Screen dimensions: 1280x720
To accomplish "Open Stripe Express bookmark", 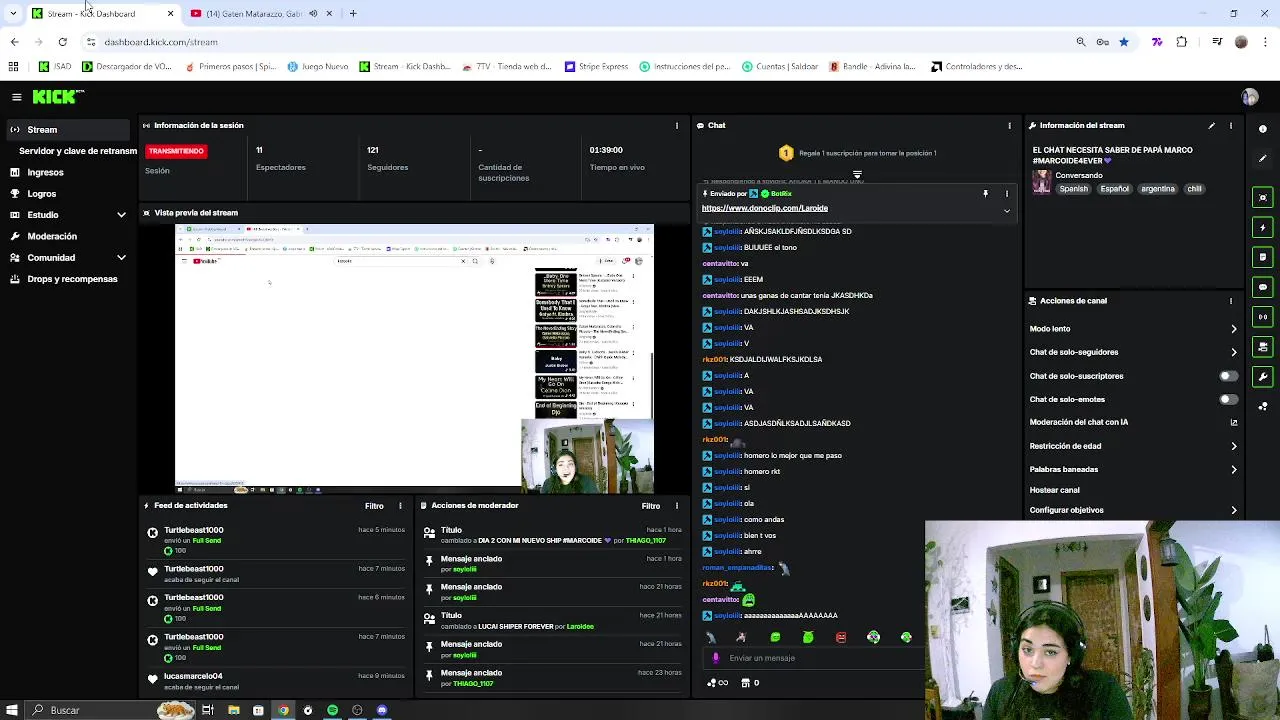I will [596, 67].
